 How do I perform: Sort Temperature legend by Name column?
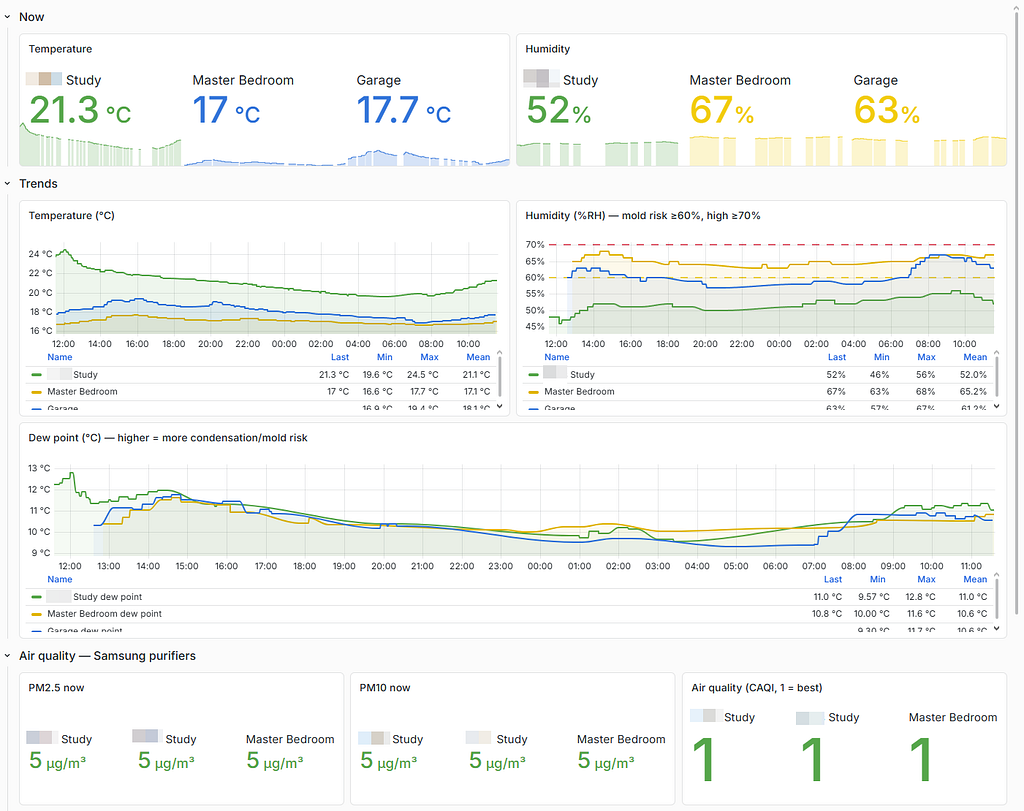coord(59,357)
